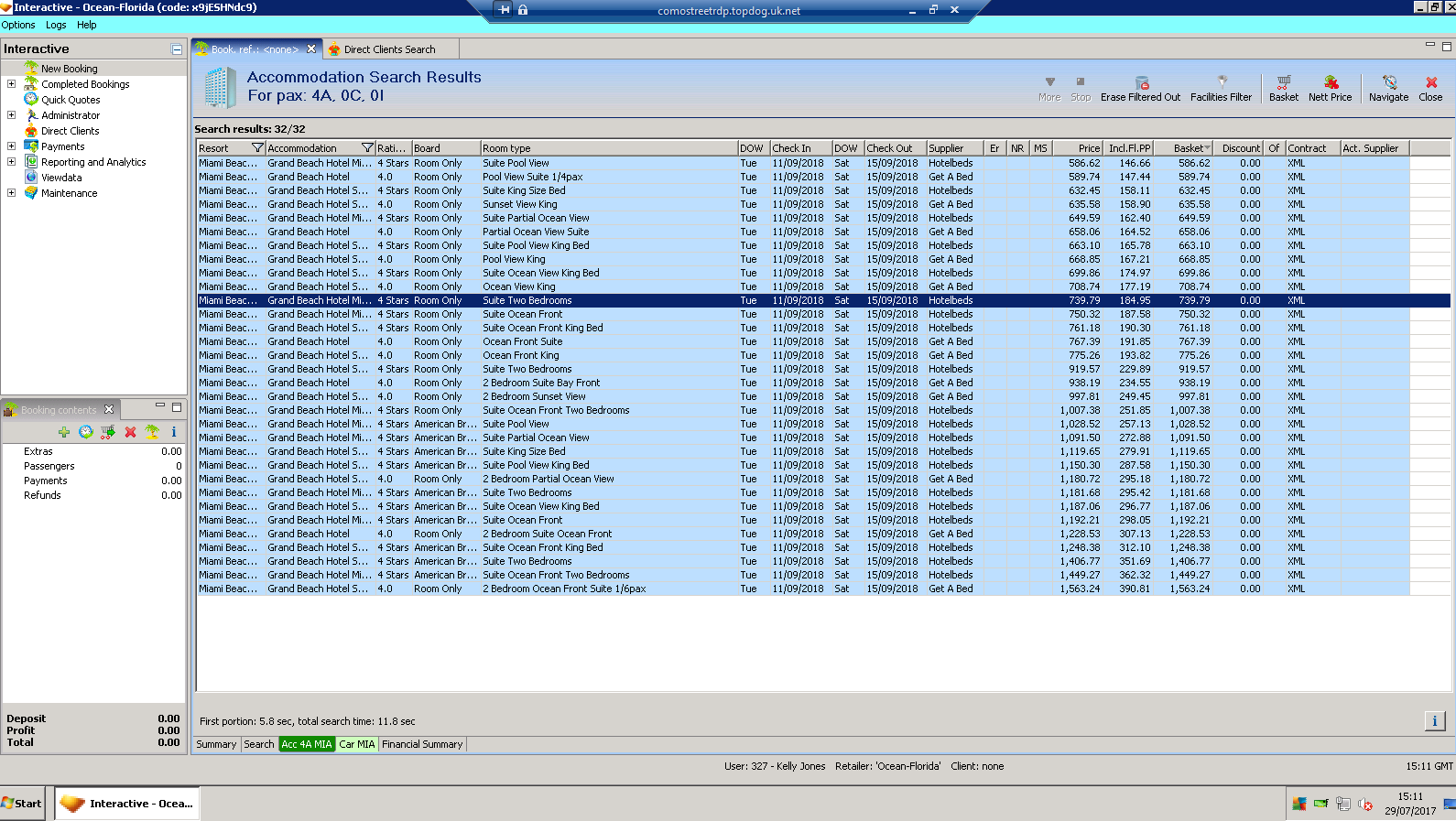Screen dimensions: 1456x821
Task: Click the Nett Price toolbar icon
Action: click(x=1331, y=81)
